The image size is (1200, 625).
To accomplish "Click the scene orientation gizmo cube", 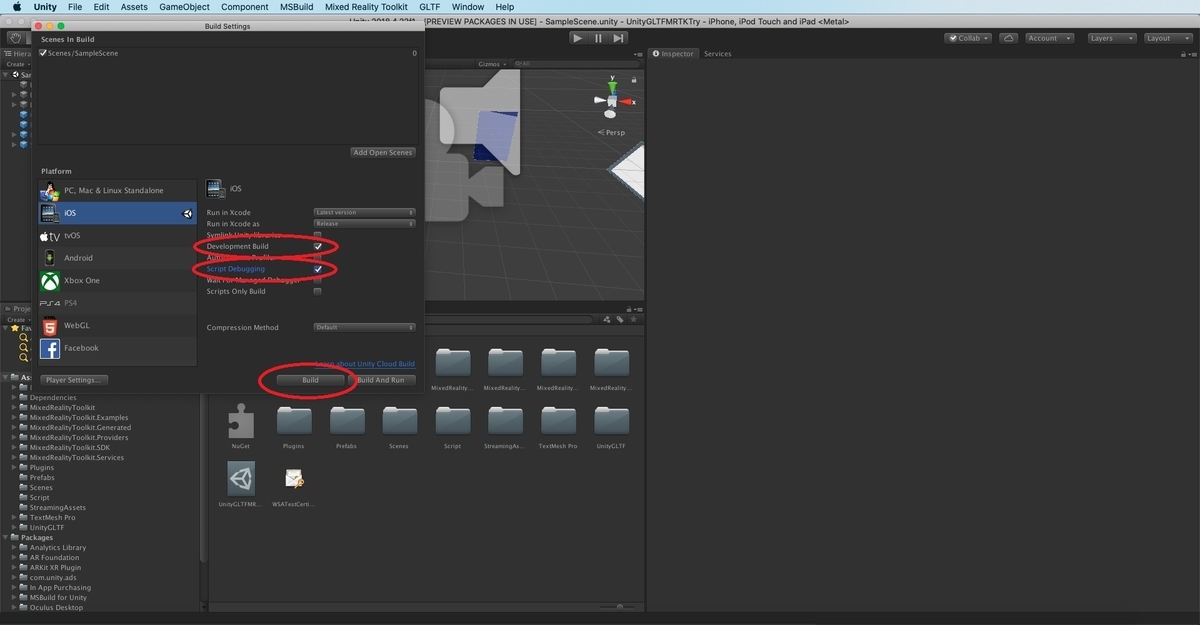I will (611, 101).
